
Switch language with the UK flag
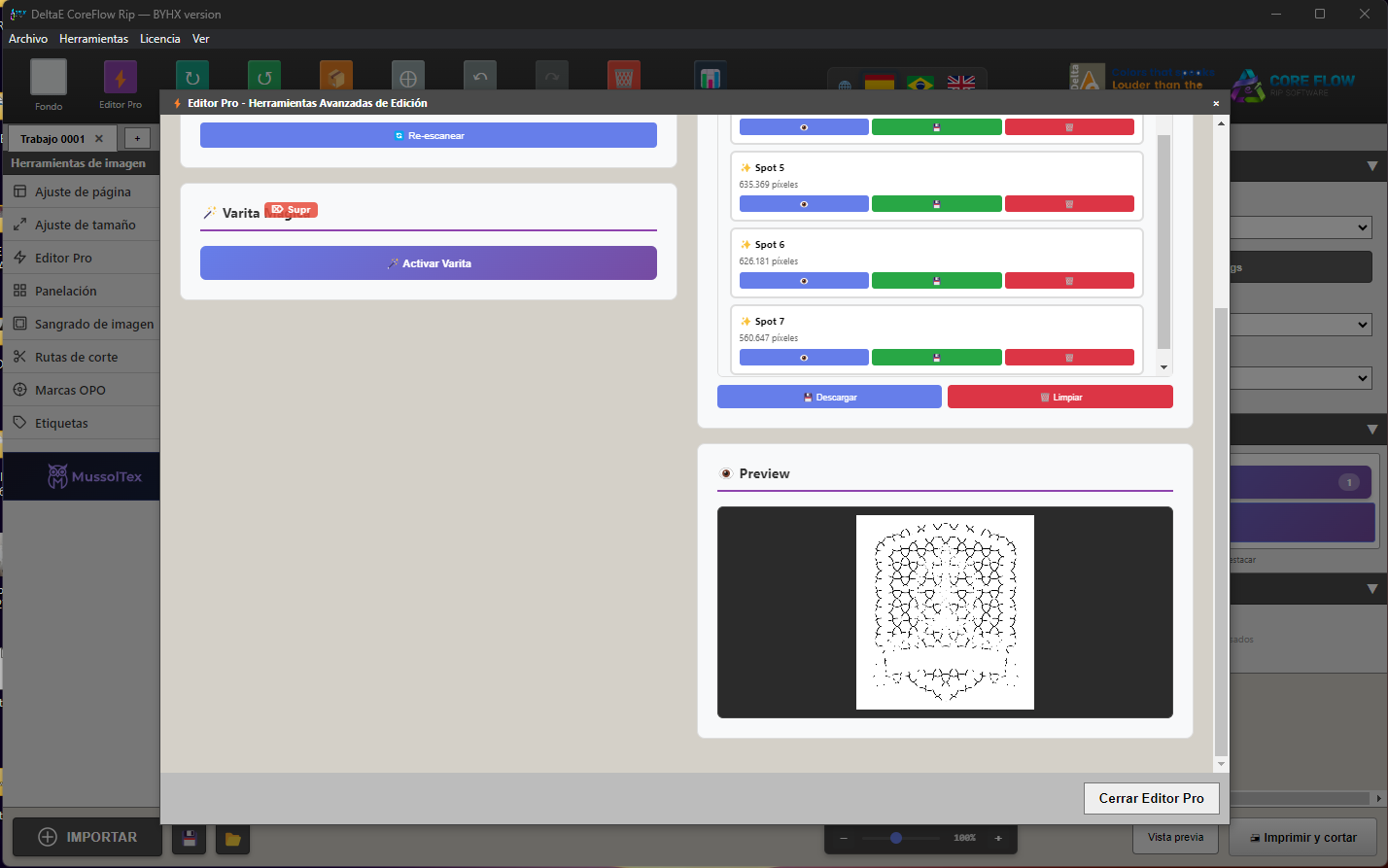pos(961,83)
